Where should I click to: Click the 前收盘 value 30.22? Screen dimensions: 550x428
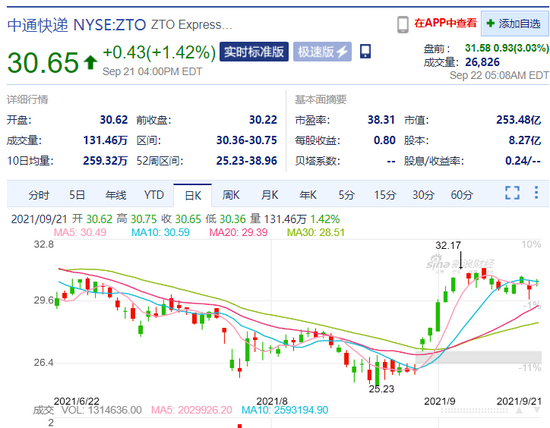[x=263, y=120]
